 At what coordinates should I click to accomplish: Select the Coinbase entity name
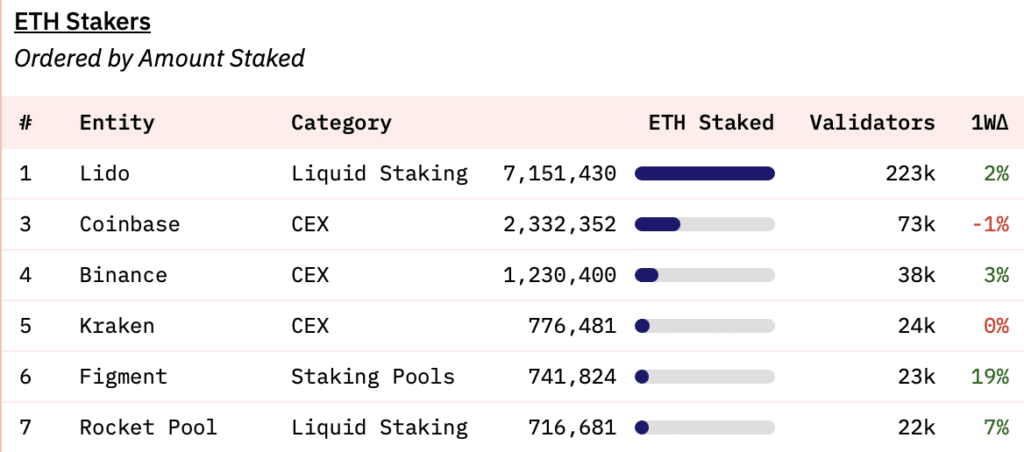pyautogui.click(x=130, y=224)
